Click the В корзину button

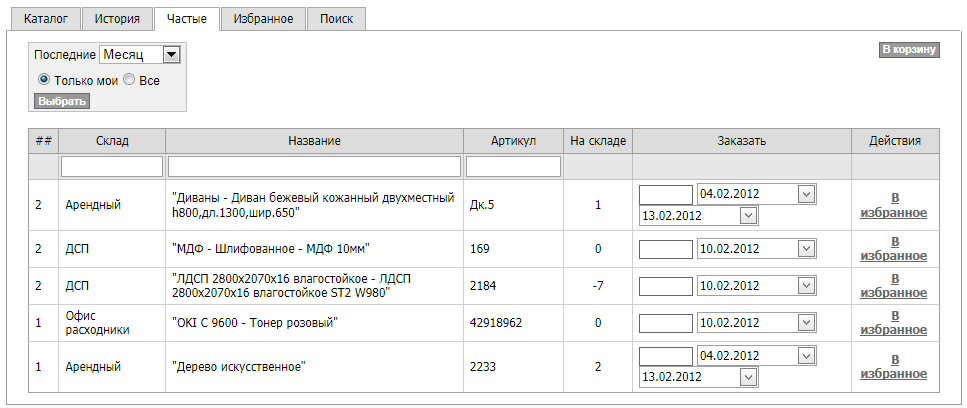point(909,49)
